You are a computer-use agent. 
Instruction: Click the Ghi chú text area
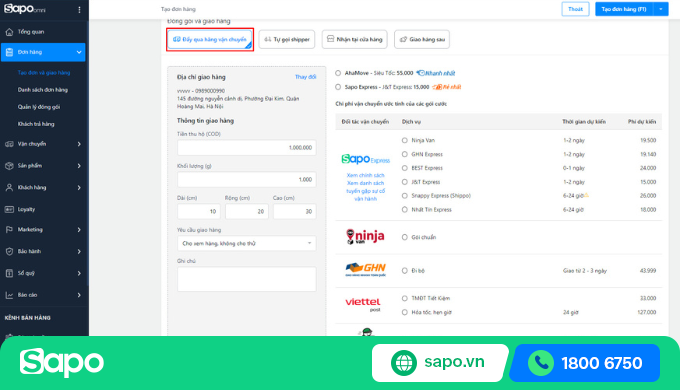point(247,279)
